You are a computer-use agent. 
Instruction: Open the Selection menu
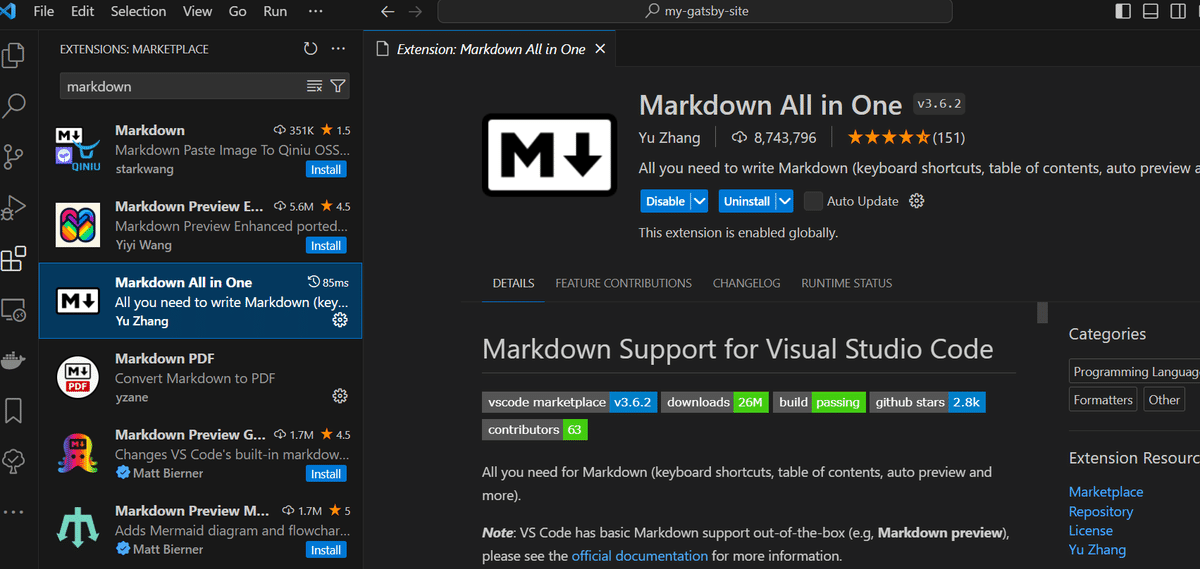click(138, 12)
